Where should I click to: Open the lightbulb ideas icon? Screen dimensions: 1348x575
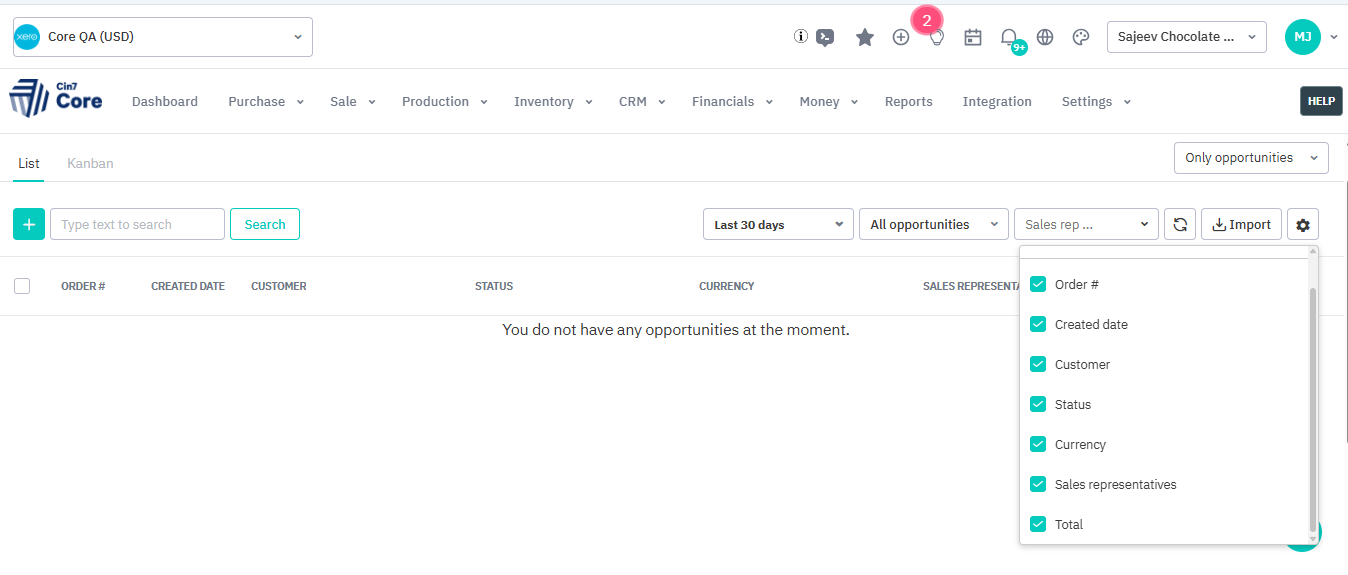point(937,38)
